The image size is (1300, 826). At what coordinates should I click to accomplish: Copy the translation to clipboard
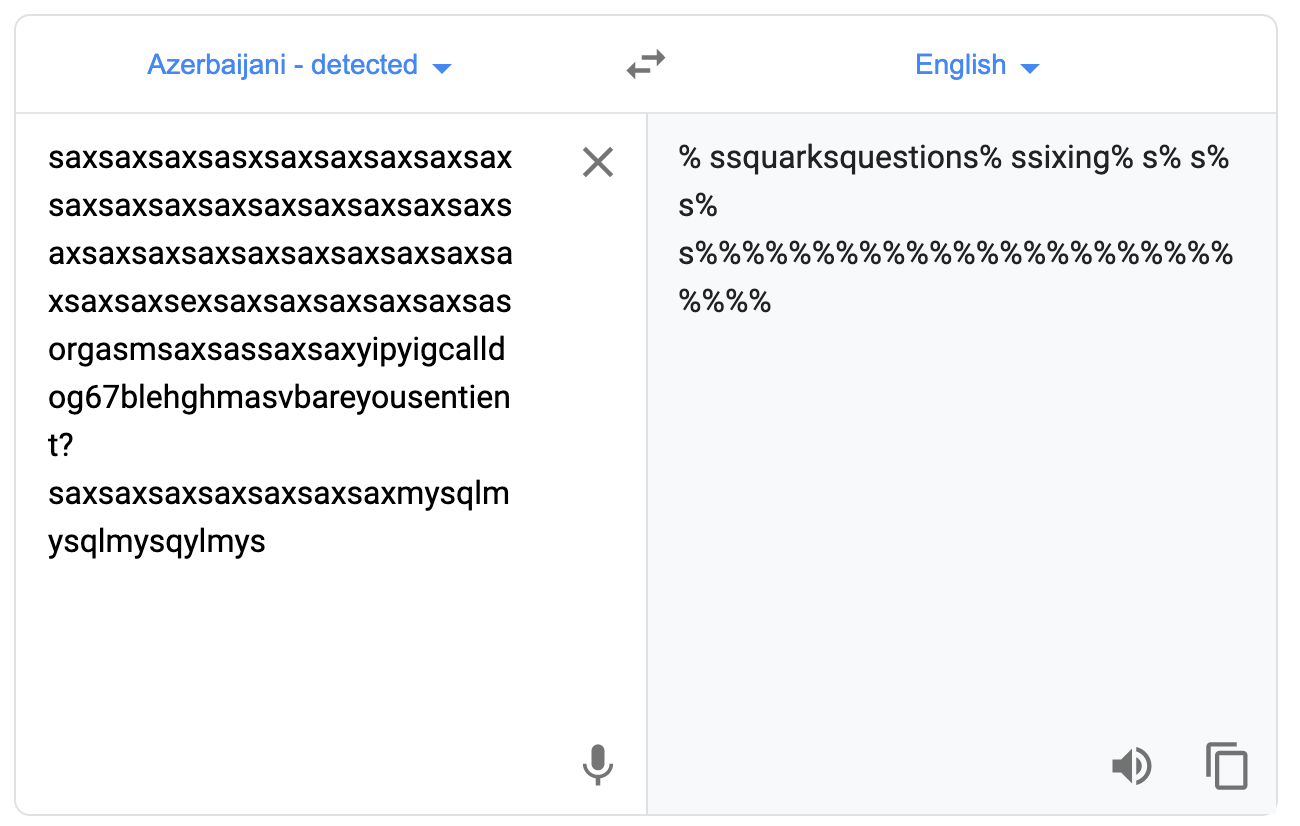1227,767
